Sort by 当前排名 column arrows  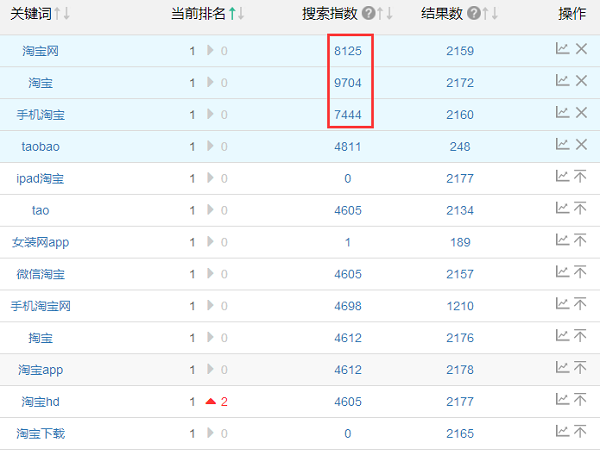pyautogui.click(x=236, y=14)
